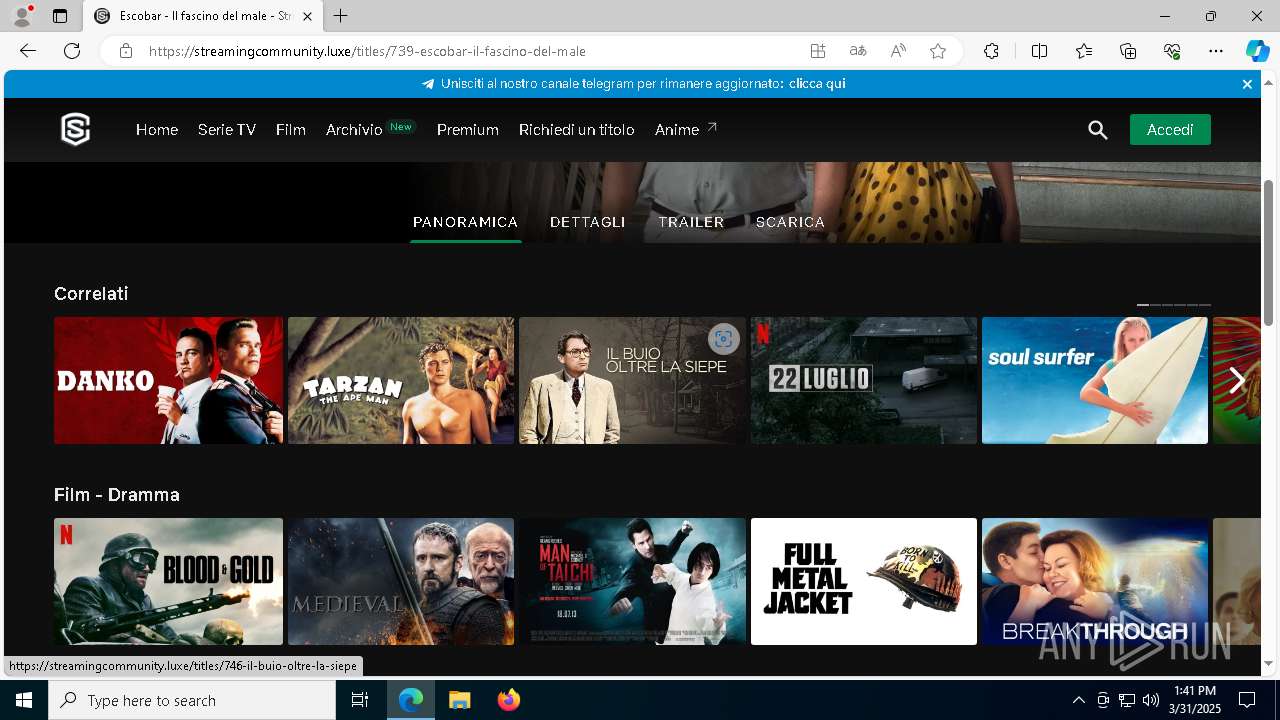Image resolution: width=1280 pixels, height=720 pixels.
Task: Open the app available grid icon in address bar
Action: click(818, 51)
